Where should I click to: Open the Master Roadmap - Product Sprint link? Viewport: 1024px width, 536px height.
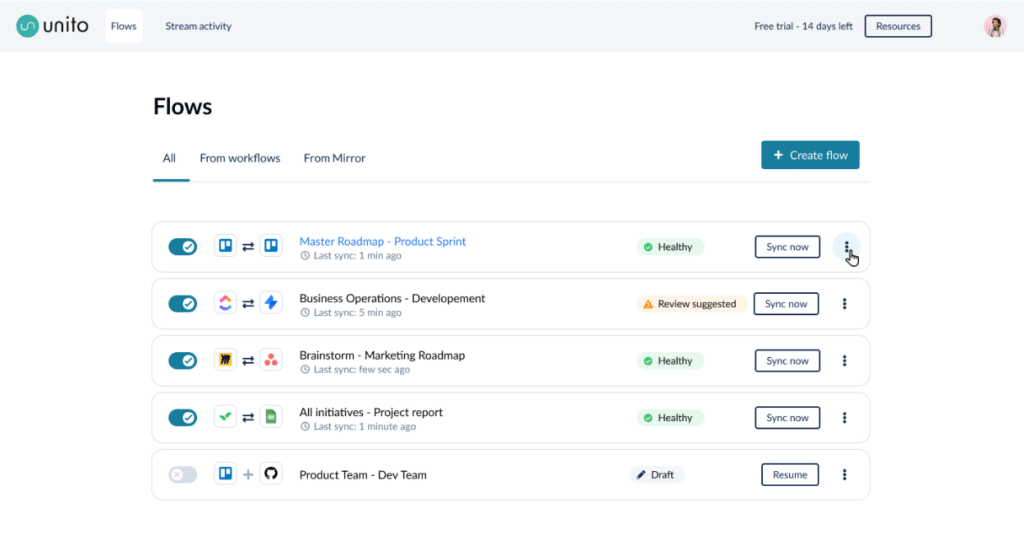pyautogui.click(x=382, y=241)
